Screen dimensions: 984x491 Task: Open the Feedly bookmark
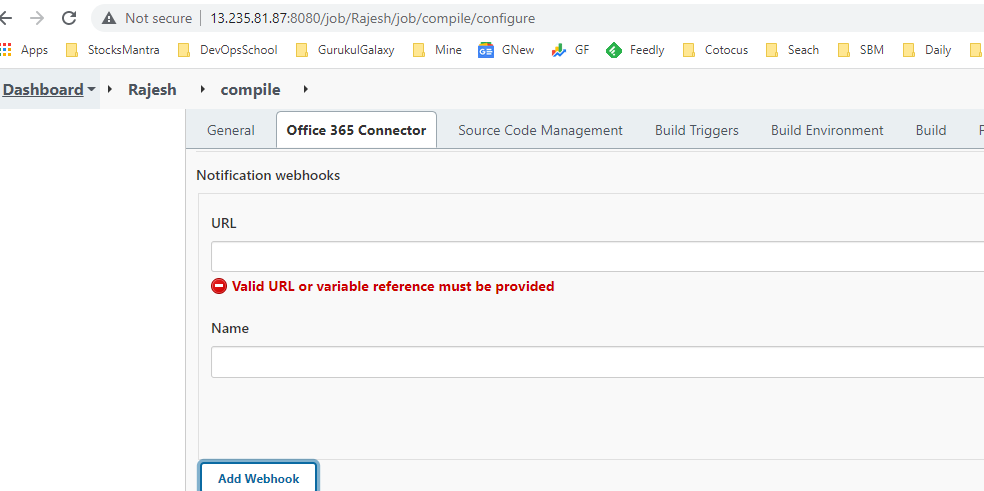coord(635,50)
